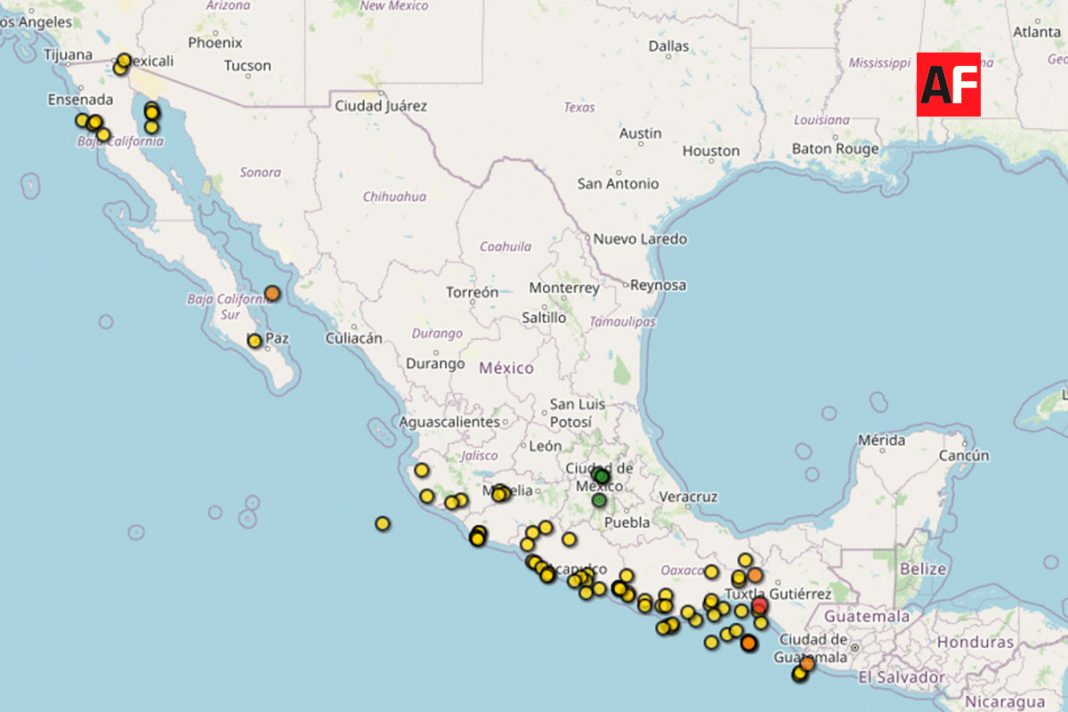The height and width of the screenshot is (712, 1068).
Task: Select green marker on Ciudad de México label
Action: [601, 476]
